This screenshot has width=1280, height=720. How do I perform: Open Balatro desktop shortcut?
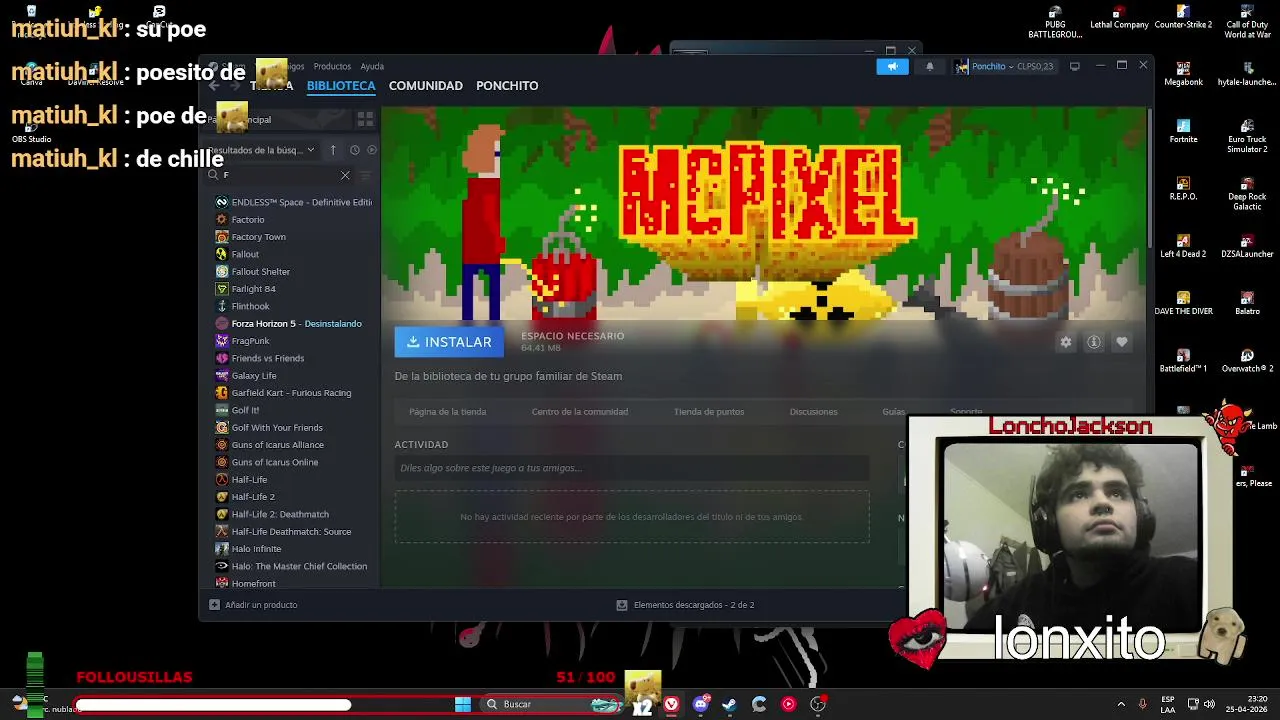tap(1247, 304)
